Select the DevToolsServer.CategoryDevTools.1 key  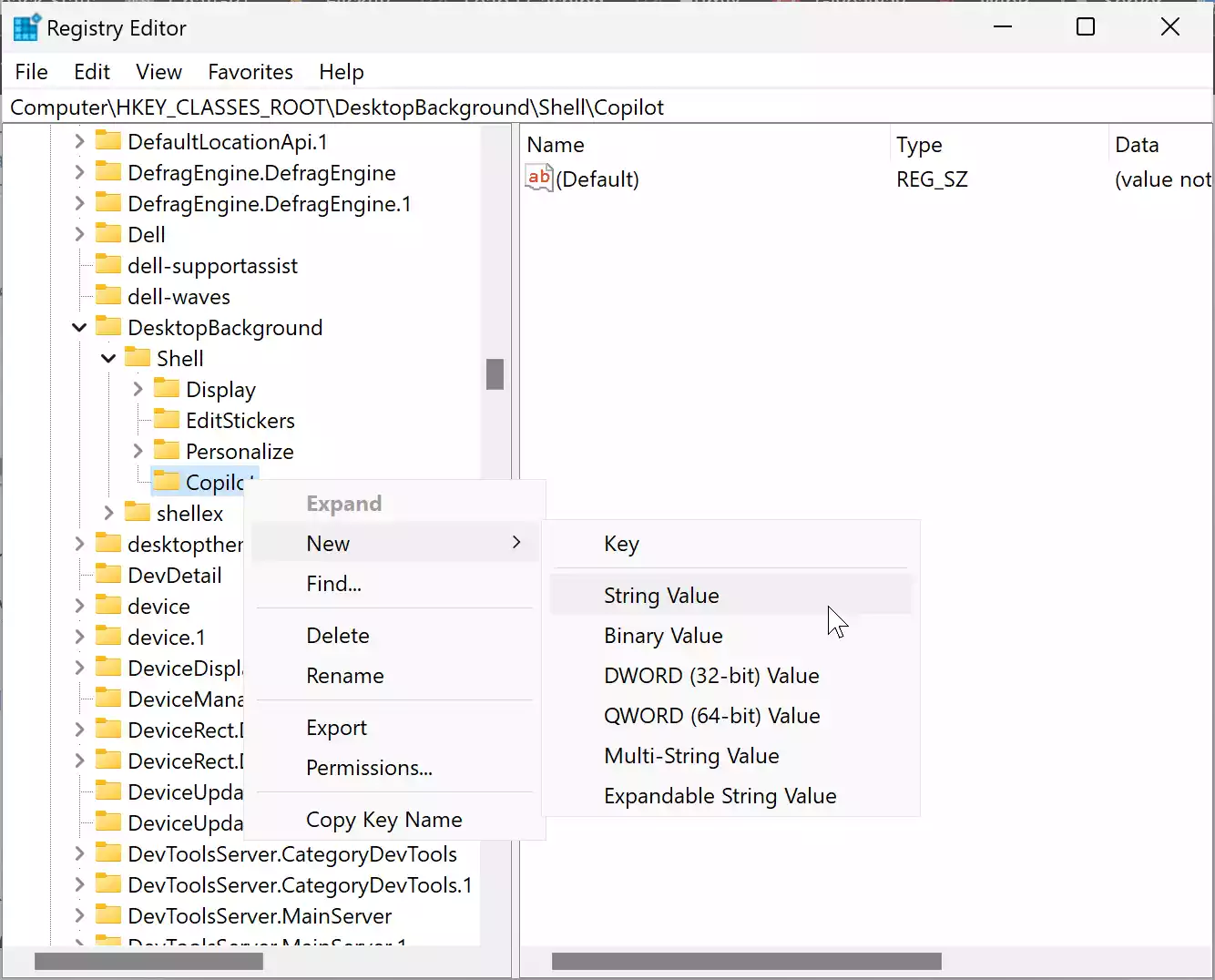point(300,884)
